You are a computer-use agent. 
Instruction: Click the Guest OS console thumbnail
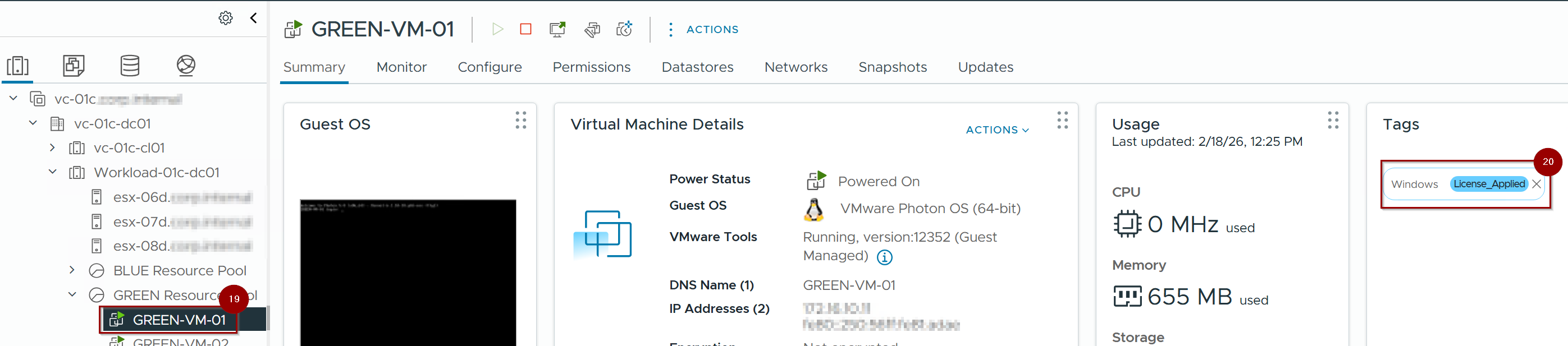point(407,272)
